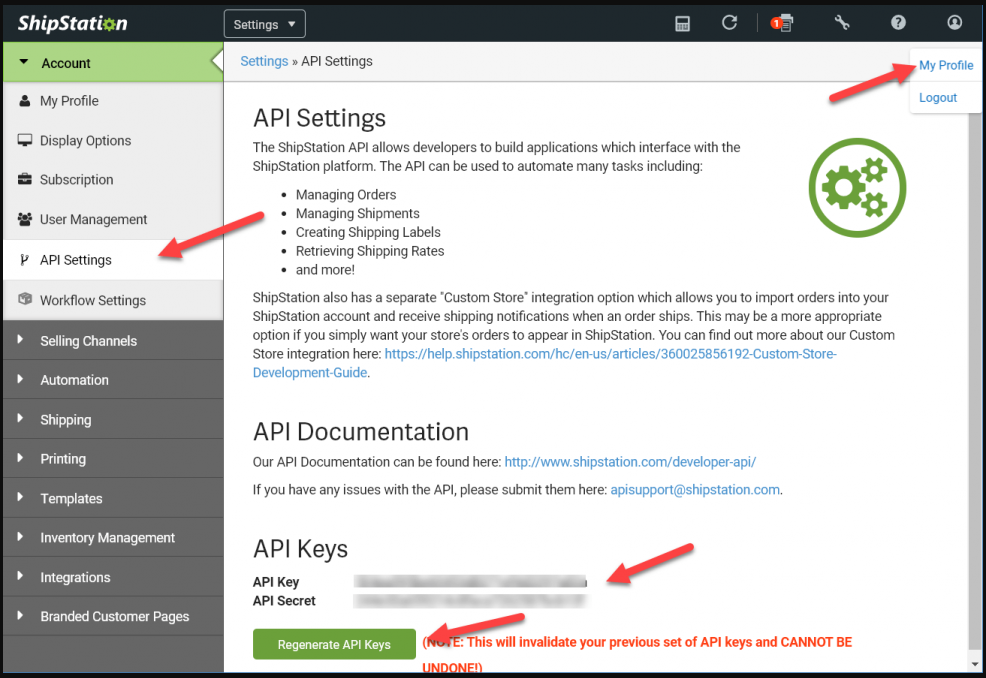Expand the Shipping sidebar section

click(65, 420)
